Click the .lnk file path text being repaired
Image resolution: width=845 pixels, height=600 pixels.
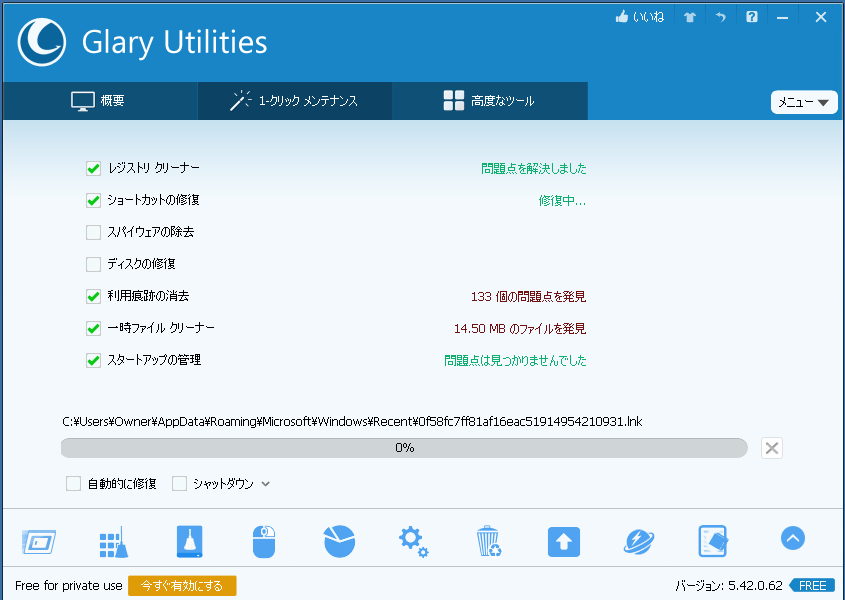pyautogui.click(x=352, y=422)
